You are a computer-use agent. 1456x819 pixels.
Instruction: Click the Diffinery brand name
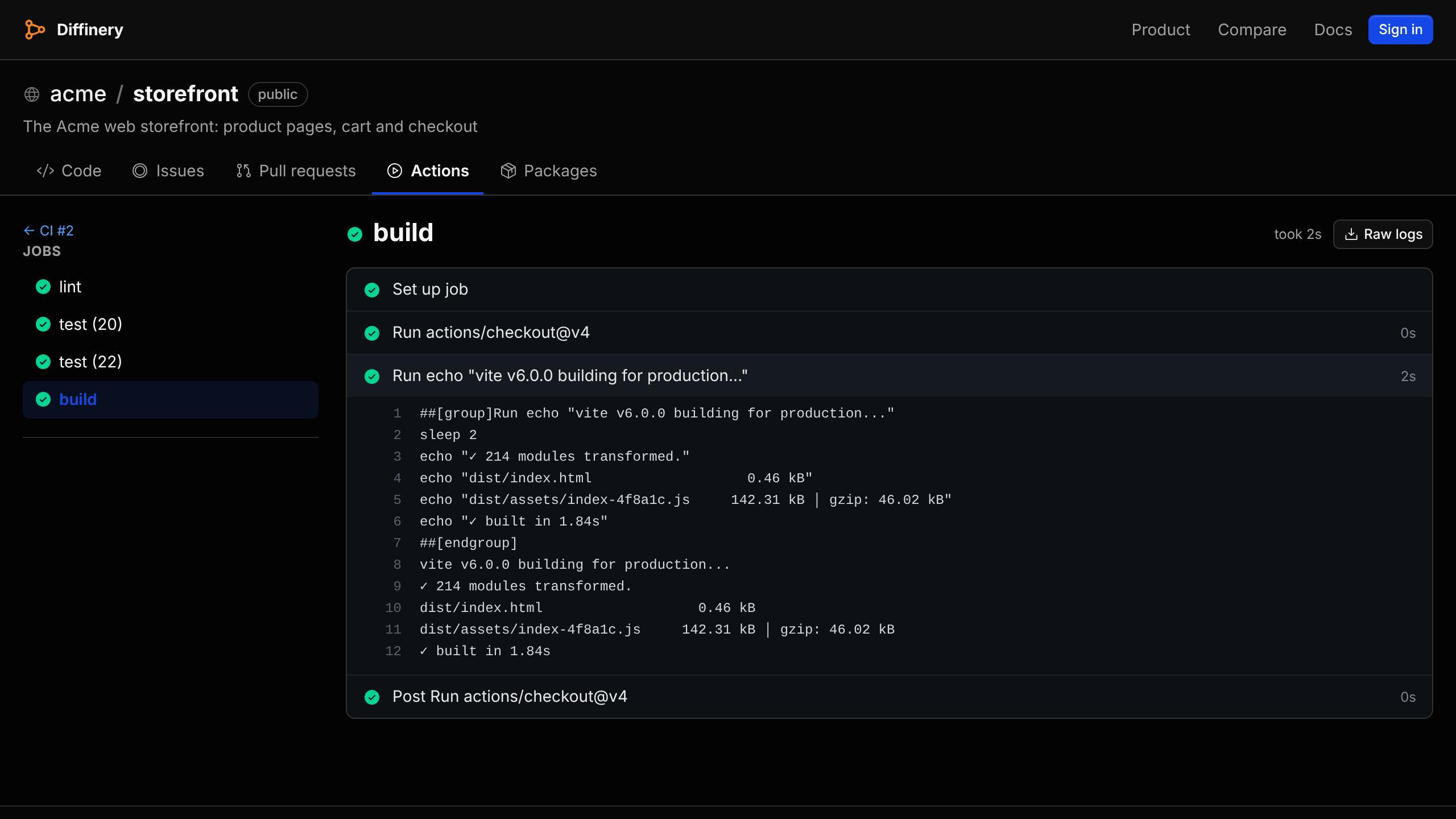point(90,30)
